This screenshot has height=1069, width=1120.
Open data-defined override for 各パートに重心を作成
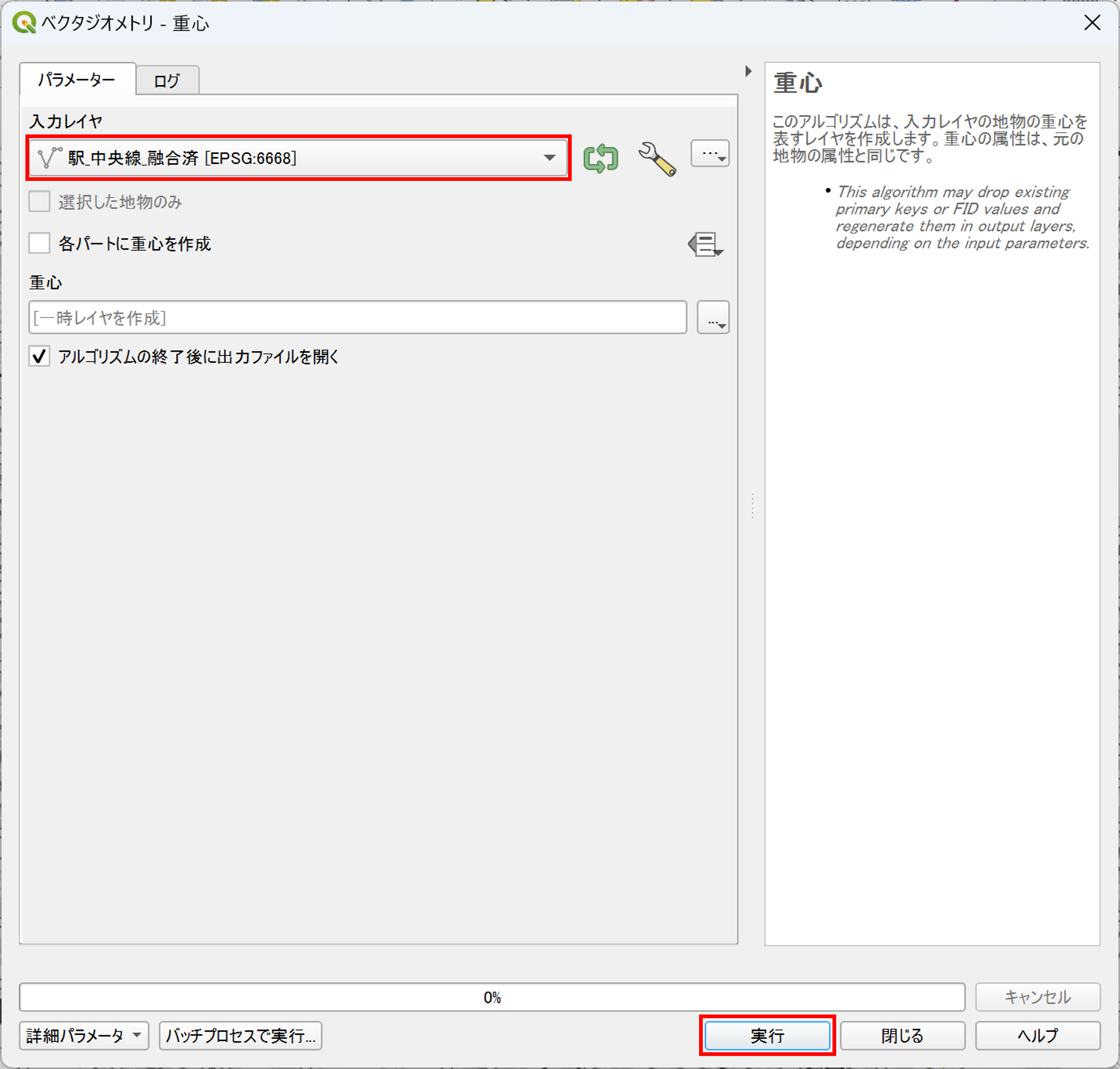click(706, 244)
